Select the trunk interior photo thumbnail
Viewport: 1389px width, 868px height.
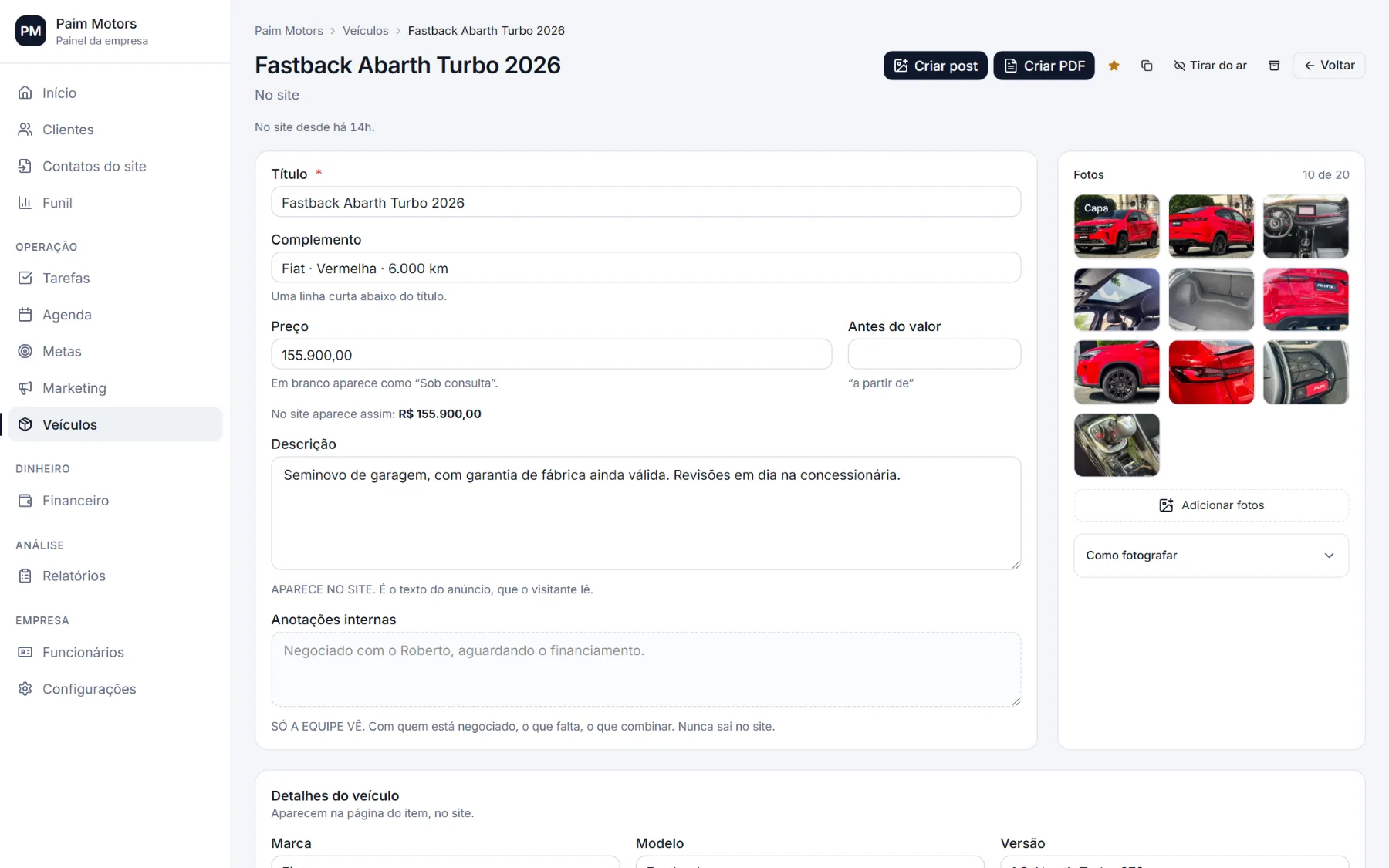click(1212, 299)
